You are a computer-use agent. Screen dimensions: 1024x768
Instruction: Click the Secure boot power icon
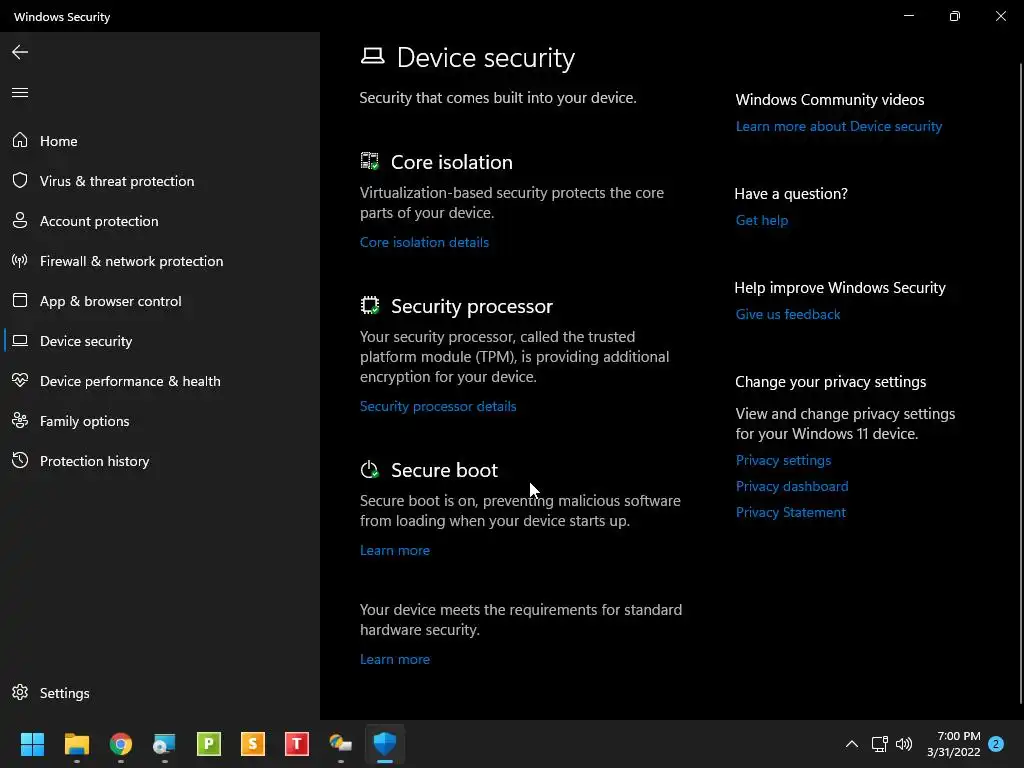[x=370, y=470]
